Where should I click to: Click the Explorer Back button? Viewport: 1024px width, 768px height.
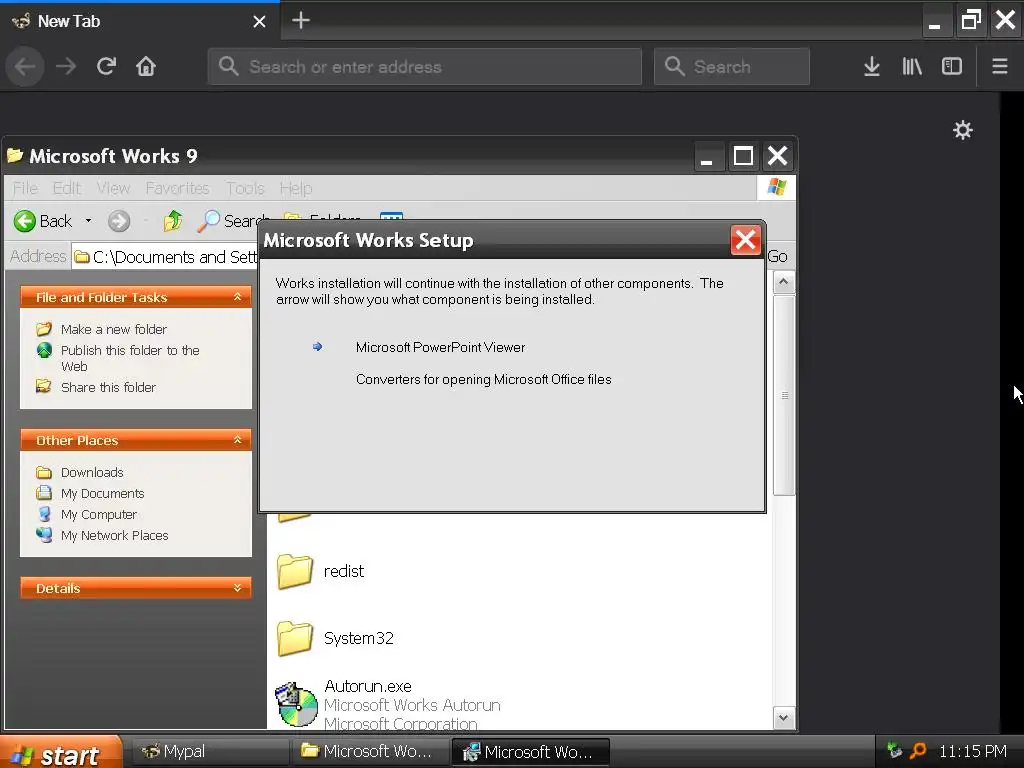coord(43,221)
